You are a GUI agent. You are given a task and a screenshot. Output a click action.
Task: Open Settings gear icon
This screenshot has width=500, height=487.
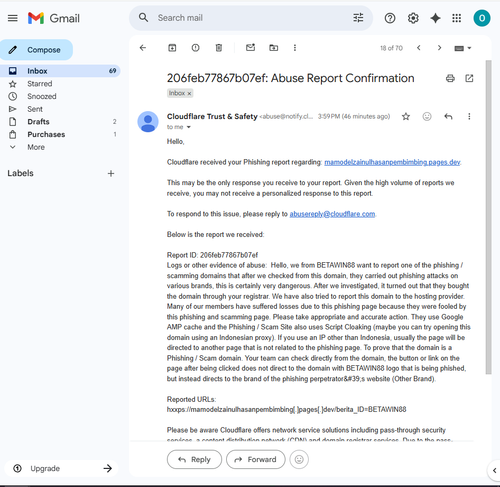(413, 18)
